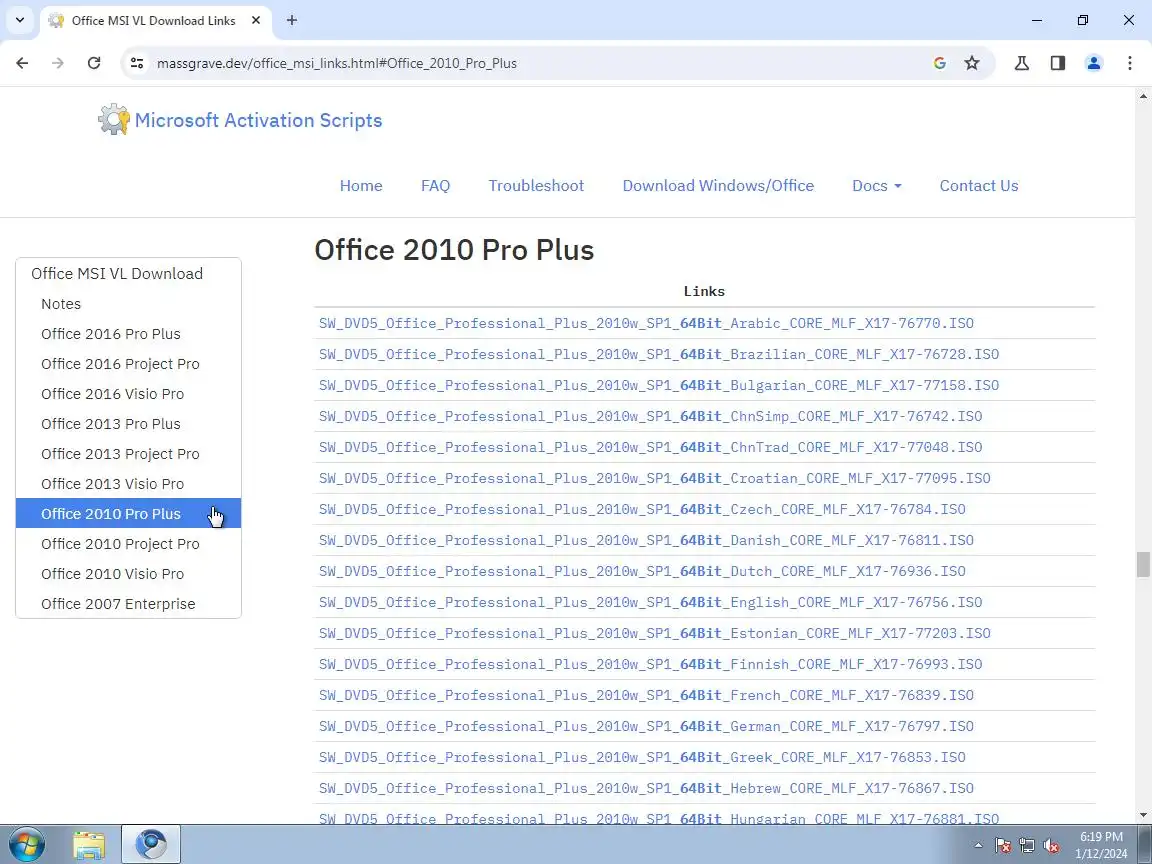Open the clock showing 6:19 PM
This screenshot has height=864, width=1152.
pyautogui.click(x=1101, y=845)
